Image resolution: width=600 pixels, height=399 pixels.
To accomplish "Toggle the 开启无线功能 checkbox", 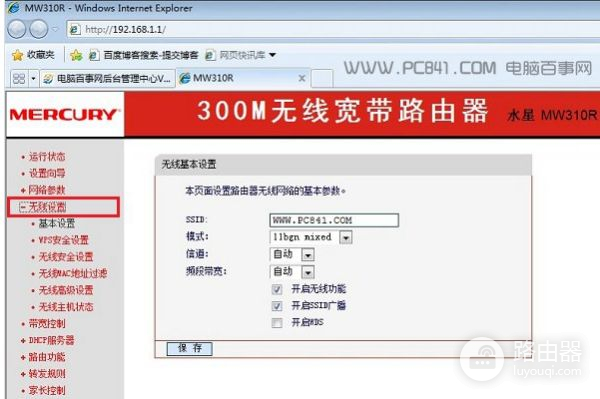I will click(277, 290).
